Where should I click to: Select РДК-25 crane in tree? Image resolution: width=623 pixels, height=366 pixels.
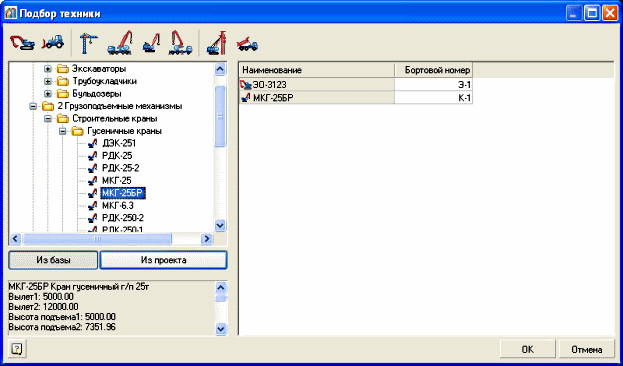[x=117, y=156]
